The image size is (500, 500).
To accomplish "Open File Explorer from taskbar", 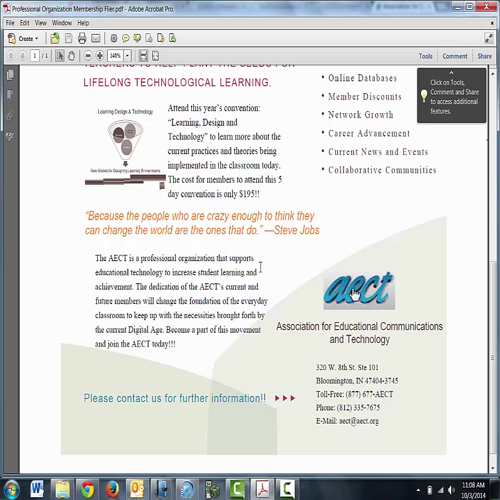I will pyautogui.click(x=62, y=490).
